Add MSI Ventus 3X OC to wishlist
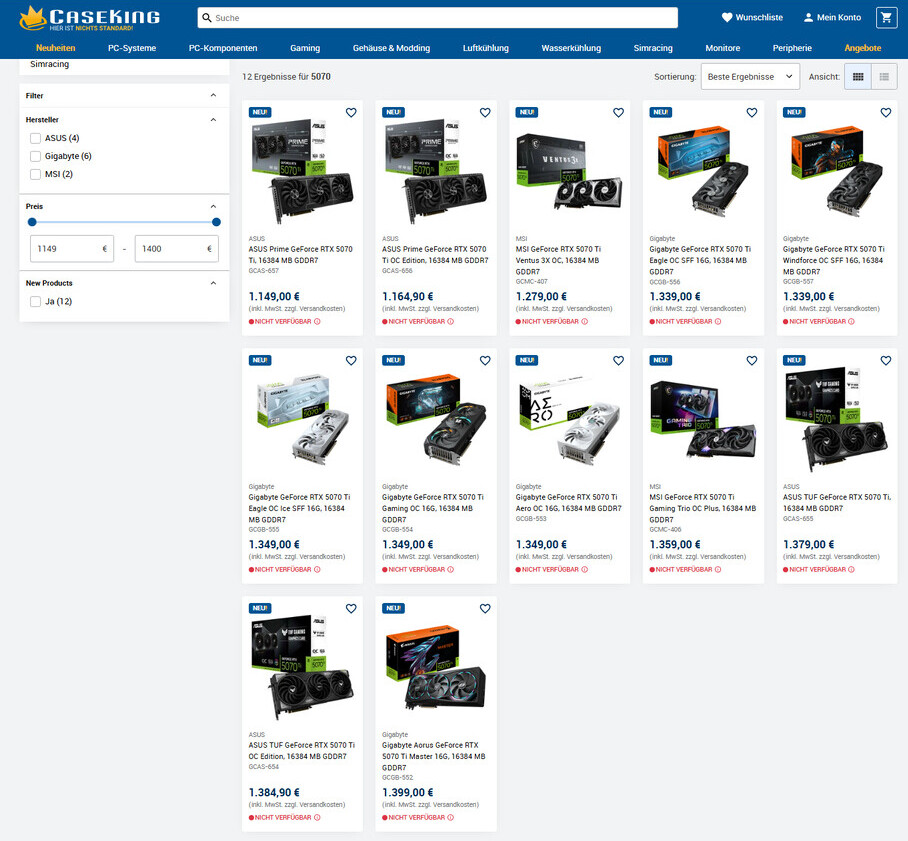The height and width of the screenshot is (841, 908). tap(618, 112)
